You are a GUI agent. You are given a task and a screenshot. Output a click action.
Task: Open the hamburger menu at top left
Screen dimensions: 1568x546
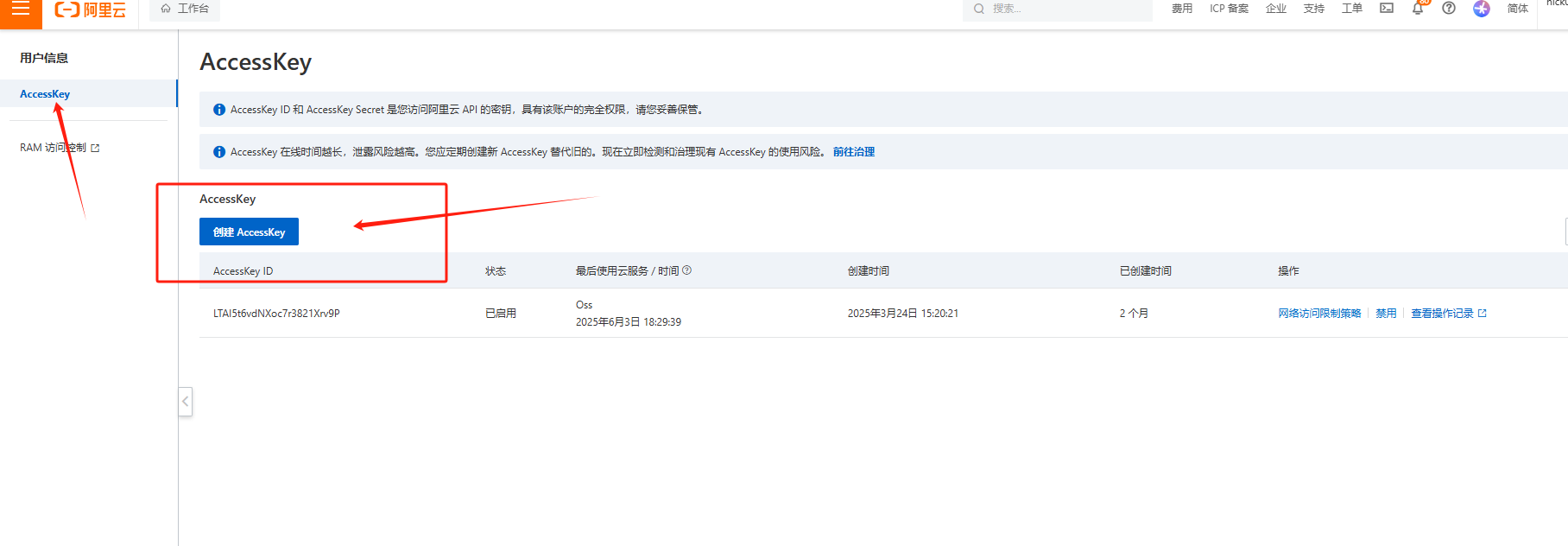21,9
